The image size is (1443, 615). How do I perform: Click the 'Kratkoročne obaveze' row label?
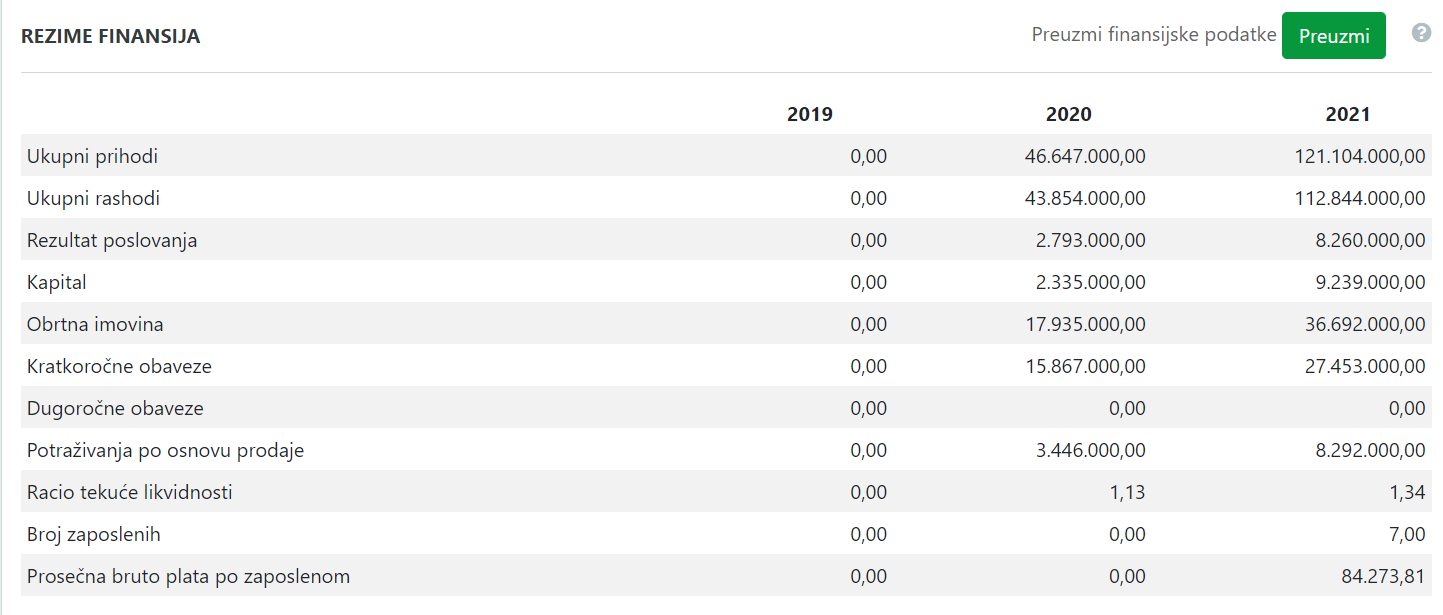point(120,366)
